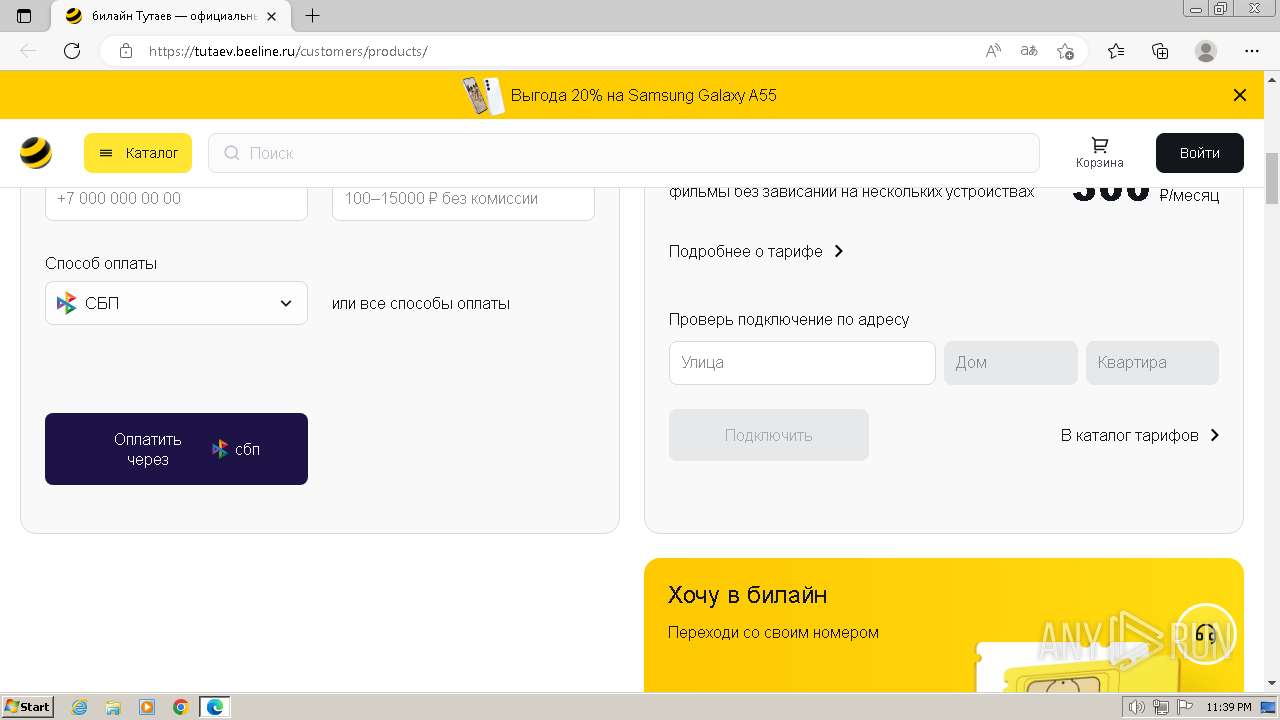This screenshot has height=720, width=1280.
Task: Toggle the Read aloud icon
Action: click(993, 51)
